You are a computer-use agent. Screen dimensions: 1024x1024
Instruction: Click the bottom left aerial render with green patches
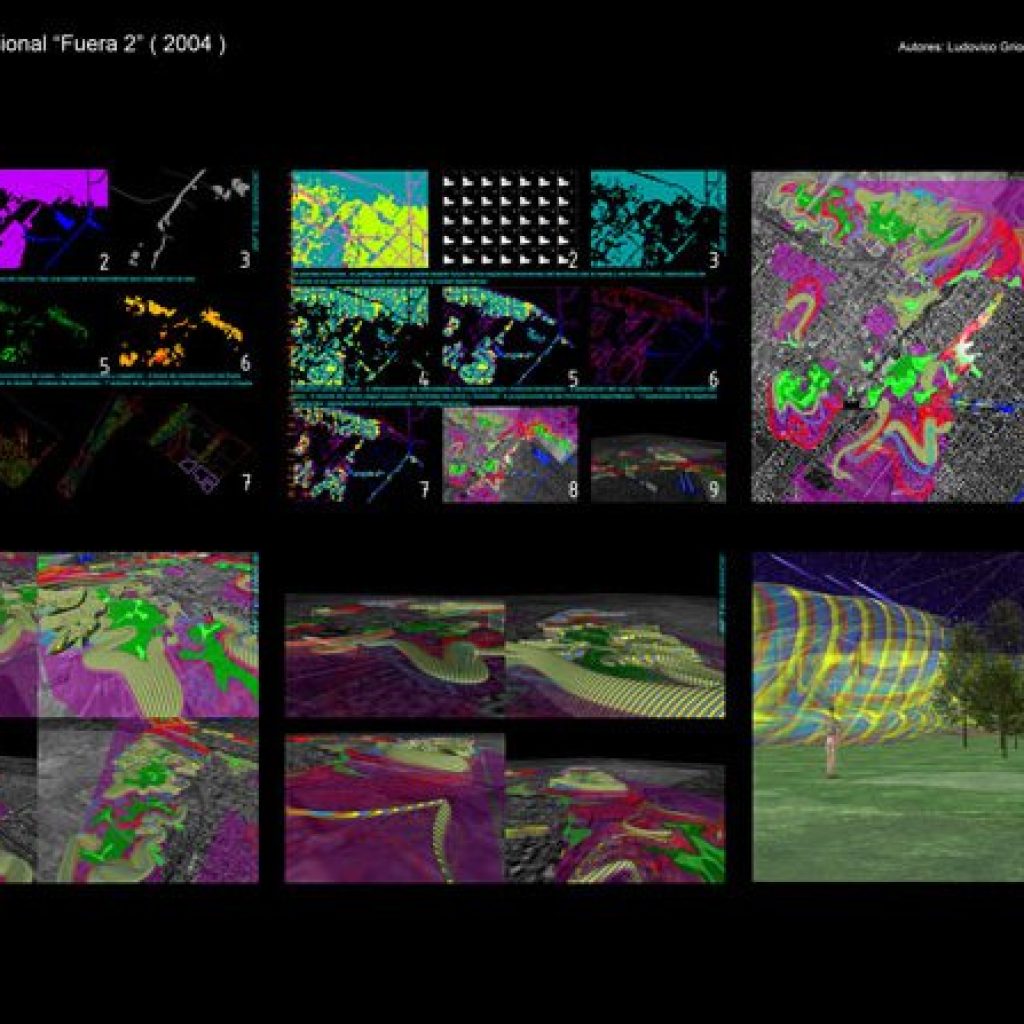148,800
